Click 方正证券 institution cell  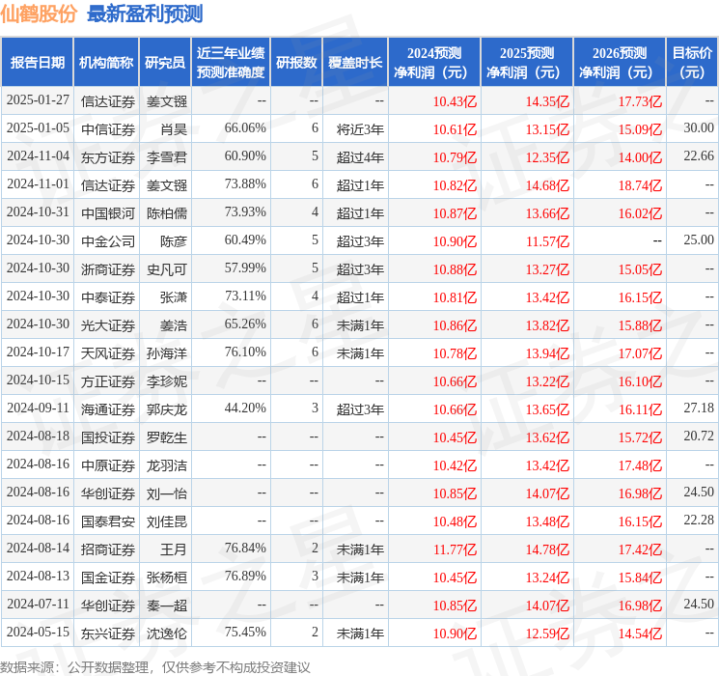(108, 382)
